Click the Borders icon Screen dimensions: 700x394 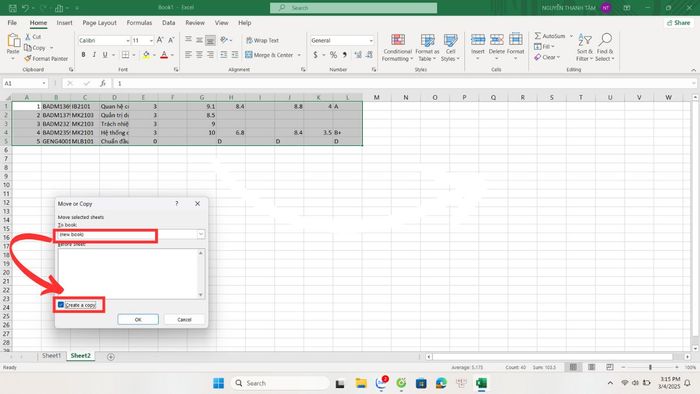click(125, 54)
